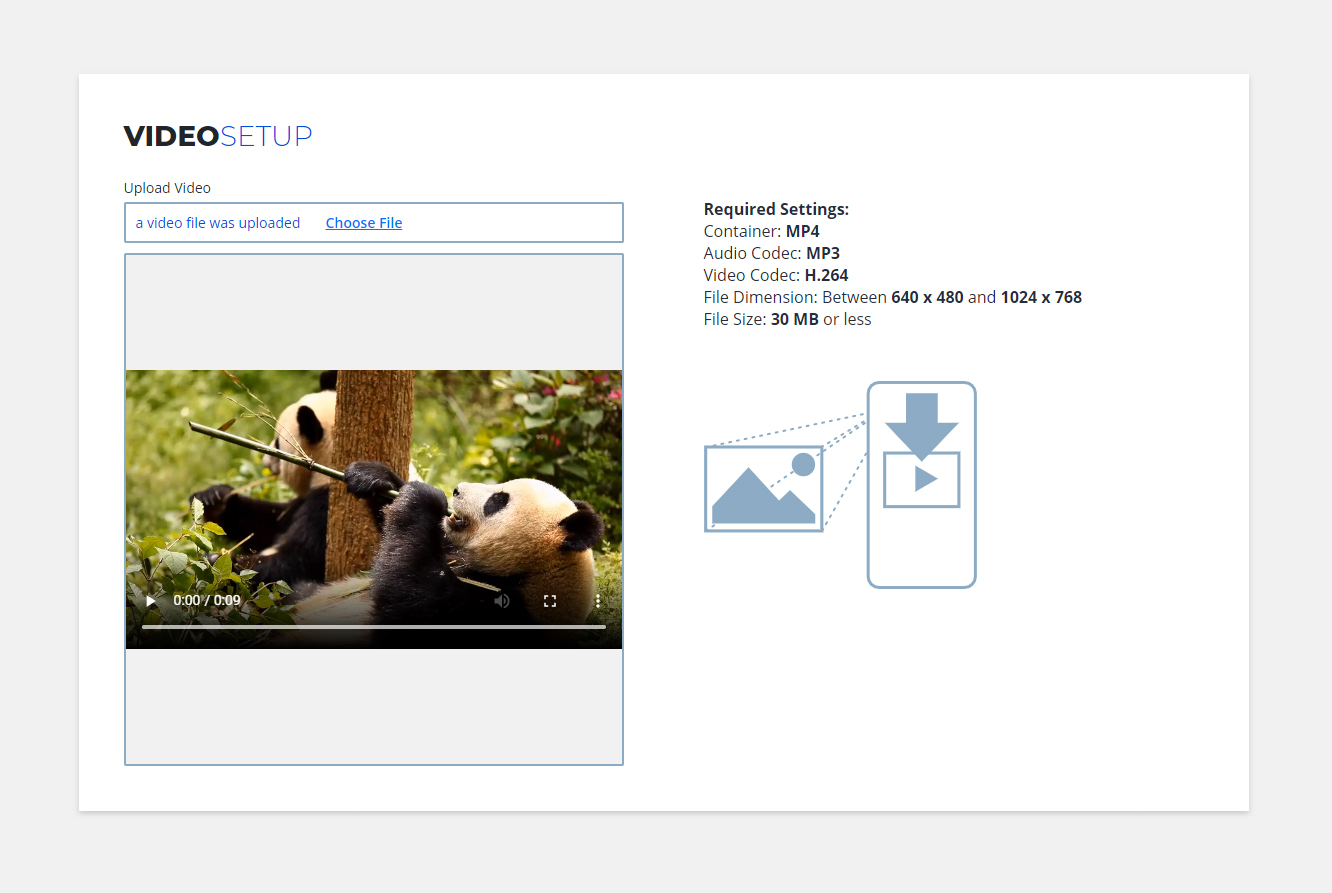Image resolution: width=1332 pixels, height=893 pixels.
Task: Click the VIDEOSETUP logo heading
Action: click(x=218, y=136)
